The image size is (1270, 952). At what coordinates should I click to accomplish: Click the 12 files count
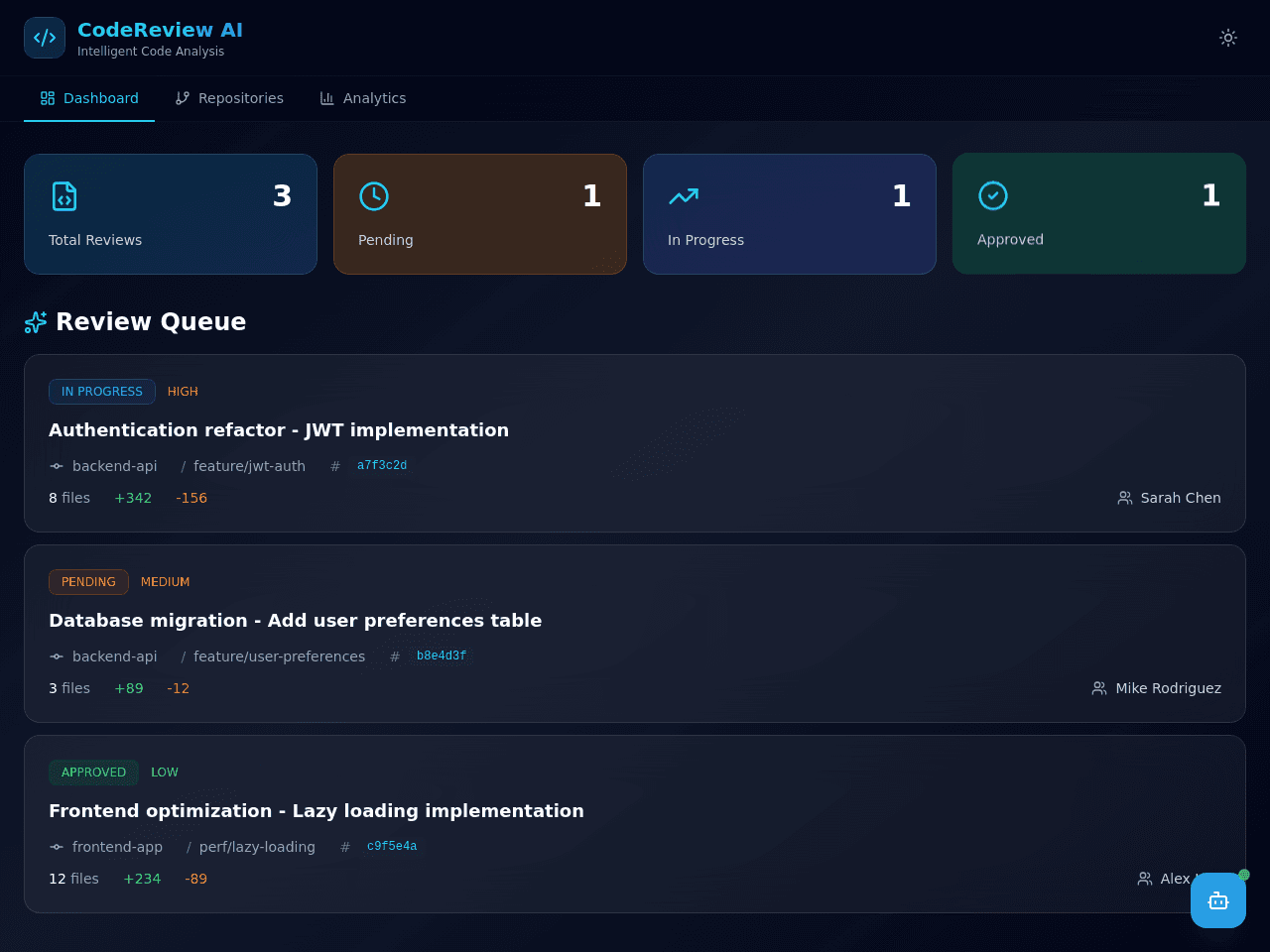pyautogui.click(x=73, y=879)
